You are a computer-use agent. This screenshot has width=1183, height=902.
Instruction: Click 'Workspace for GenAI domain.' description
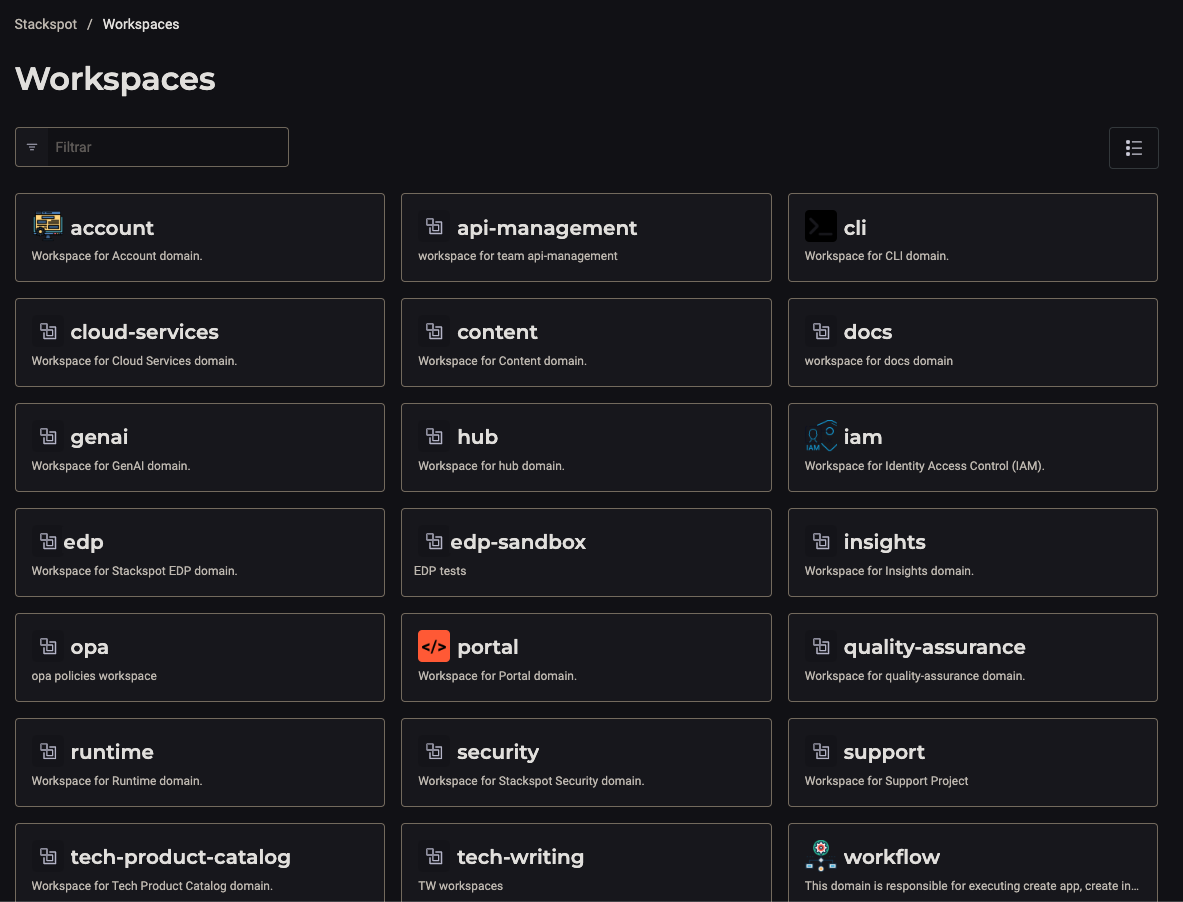coord(111,466)
